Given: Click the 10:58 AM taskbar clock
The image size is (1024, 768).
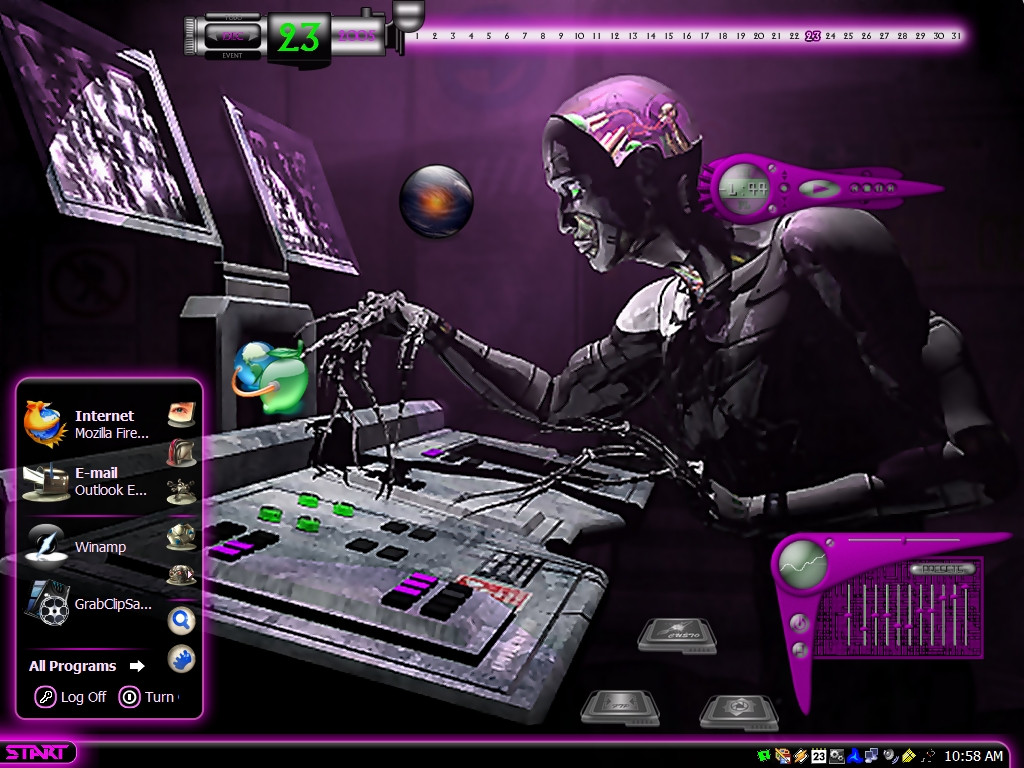Looking at the screenshot, I should 973,756.
